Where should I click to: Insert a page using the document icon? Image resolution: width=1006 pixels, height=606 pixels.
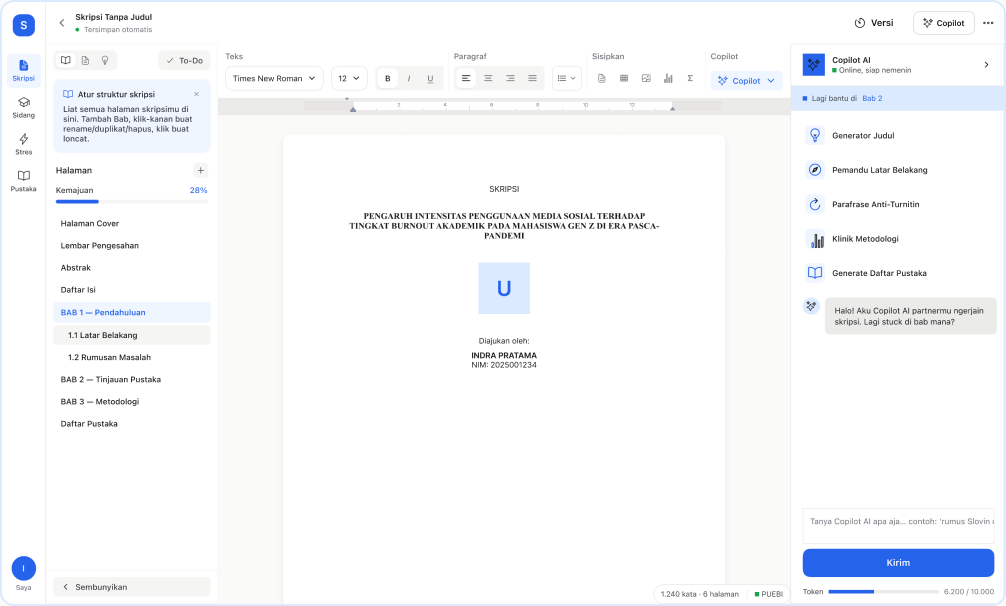click(602, 78)
